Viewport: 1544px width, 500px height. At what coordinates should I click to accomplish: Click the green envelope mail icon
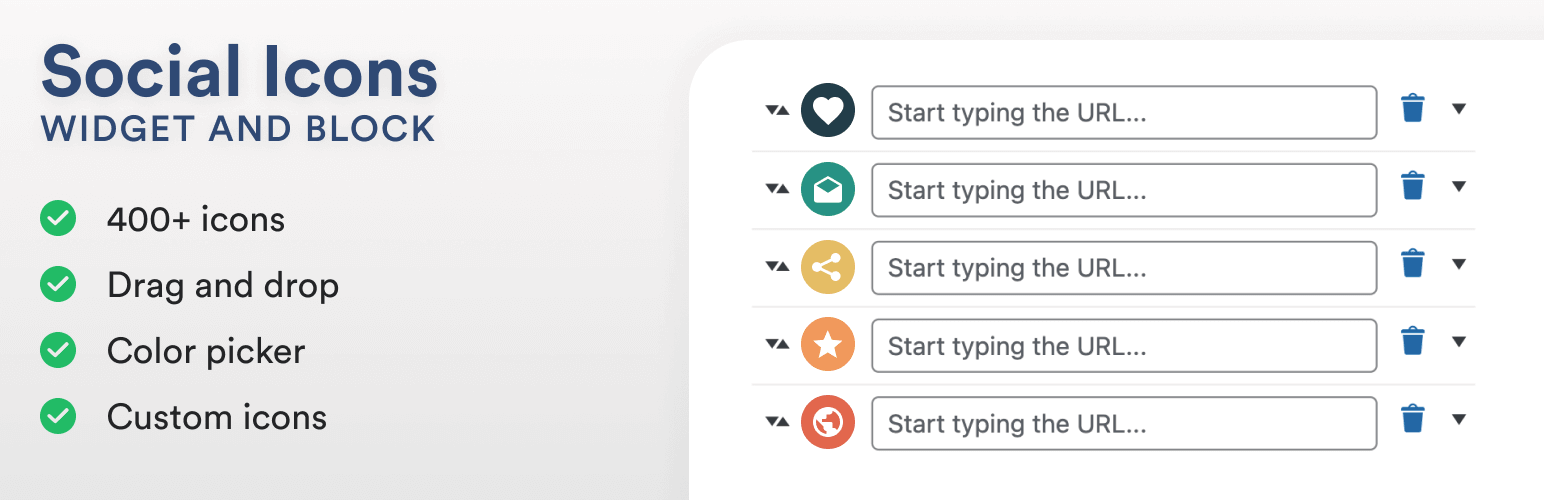[828, 188]
